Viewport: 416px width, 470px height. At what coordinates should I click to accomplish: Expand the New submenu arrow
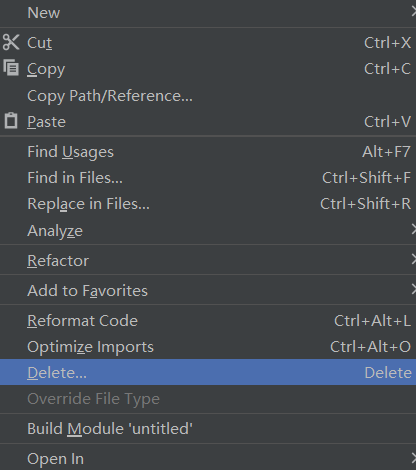413,13
